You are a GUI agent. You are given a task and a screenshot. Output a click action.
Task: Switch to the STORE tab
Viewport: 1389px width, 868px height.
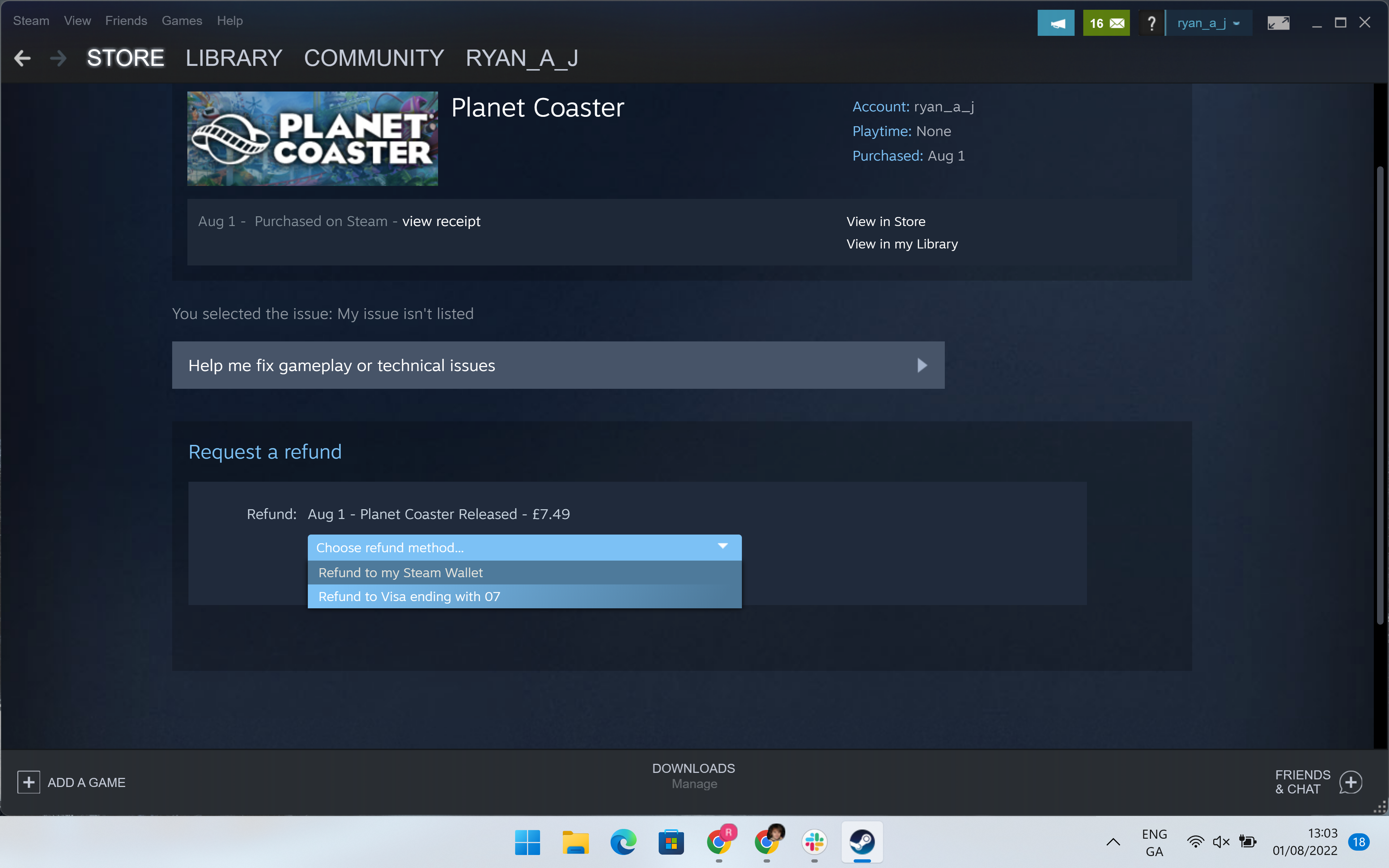point(125,58)
